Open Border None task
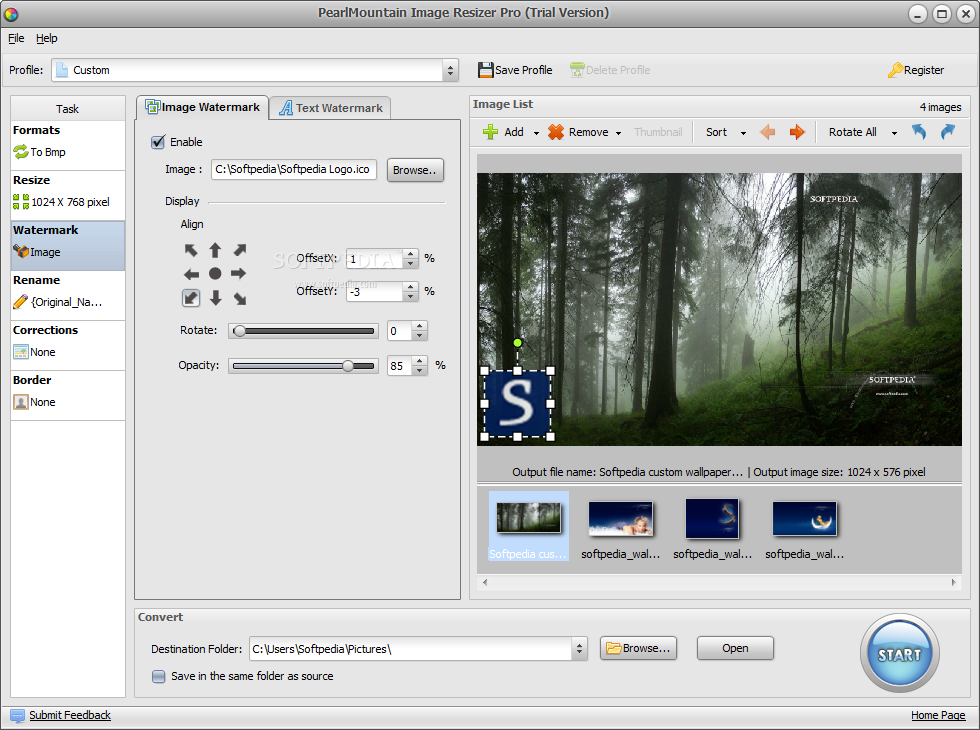This screenshot has width=980, height=730. click(68, 395)
